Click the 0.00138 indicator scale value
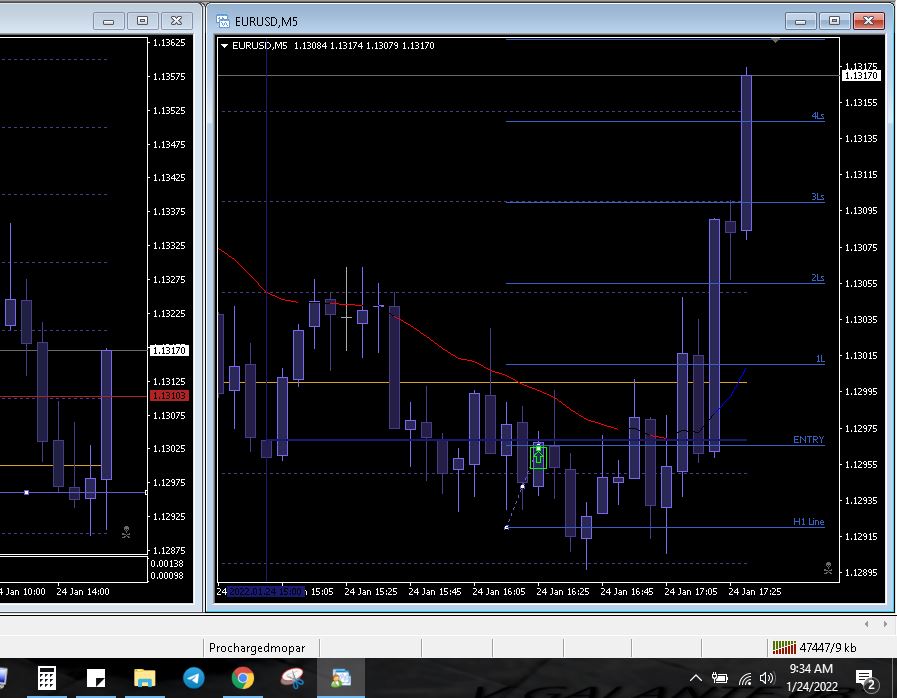The image size is (897, 698). pos(167,564)
